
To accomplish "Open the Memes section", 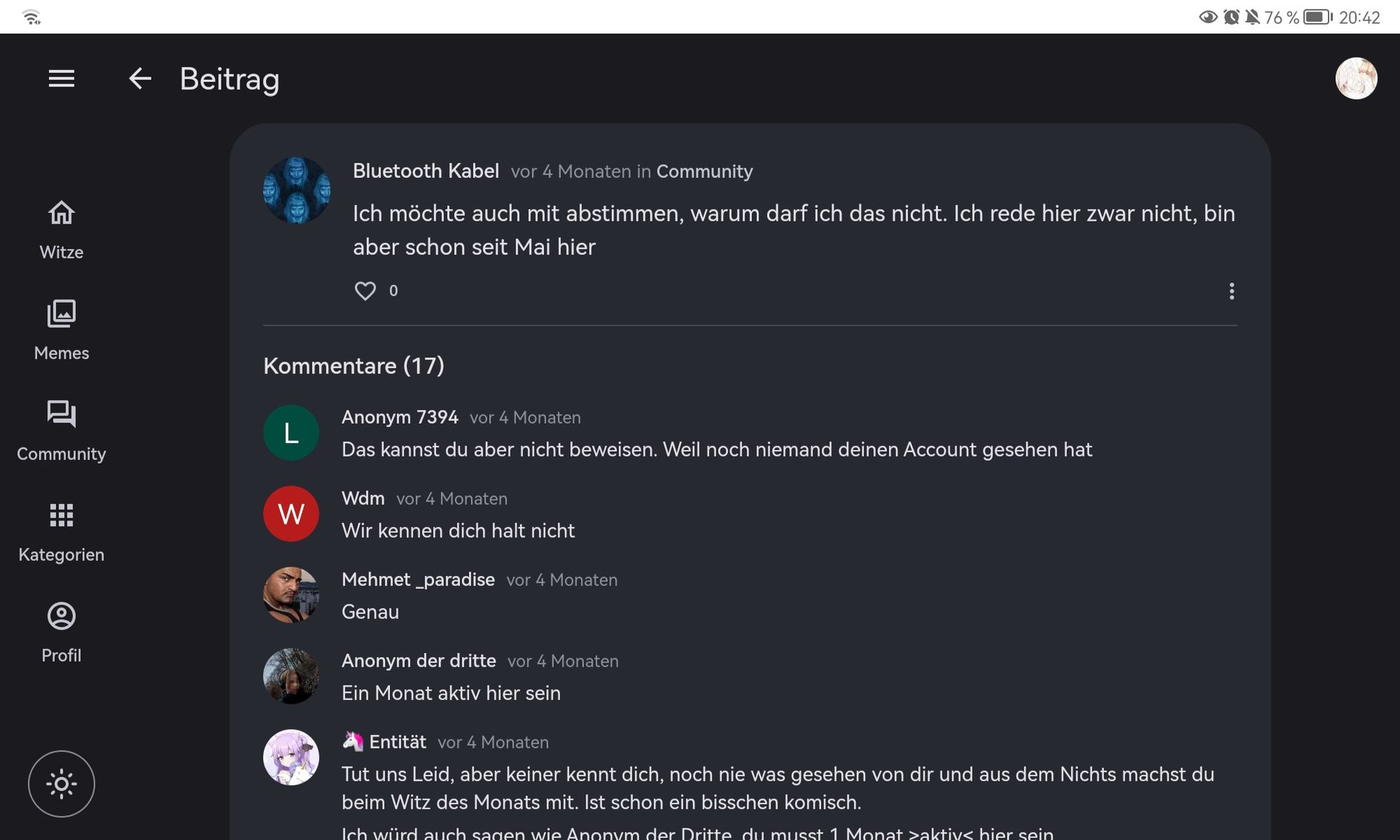I will [61, 330].
